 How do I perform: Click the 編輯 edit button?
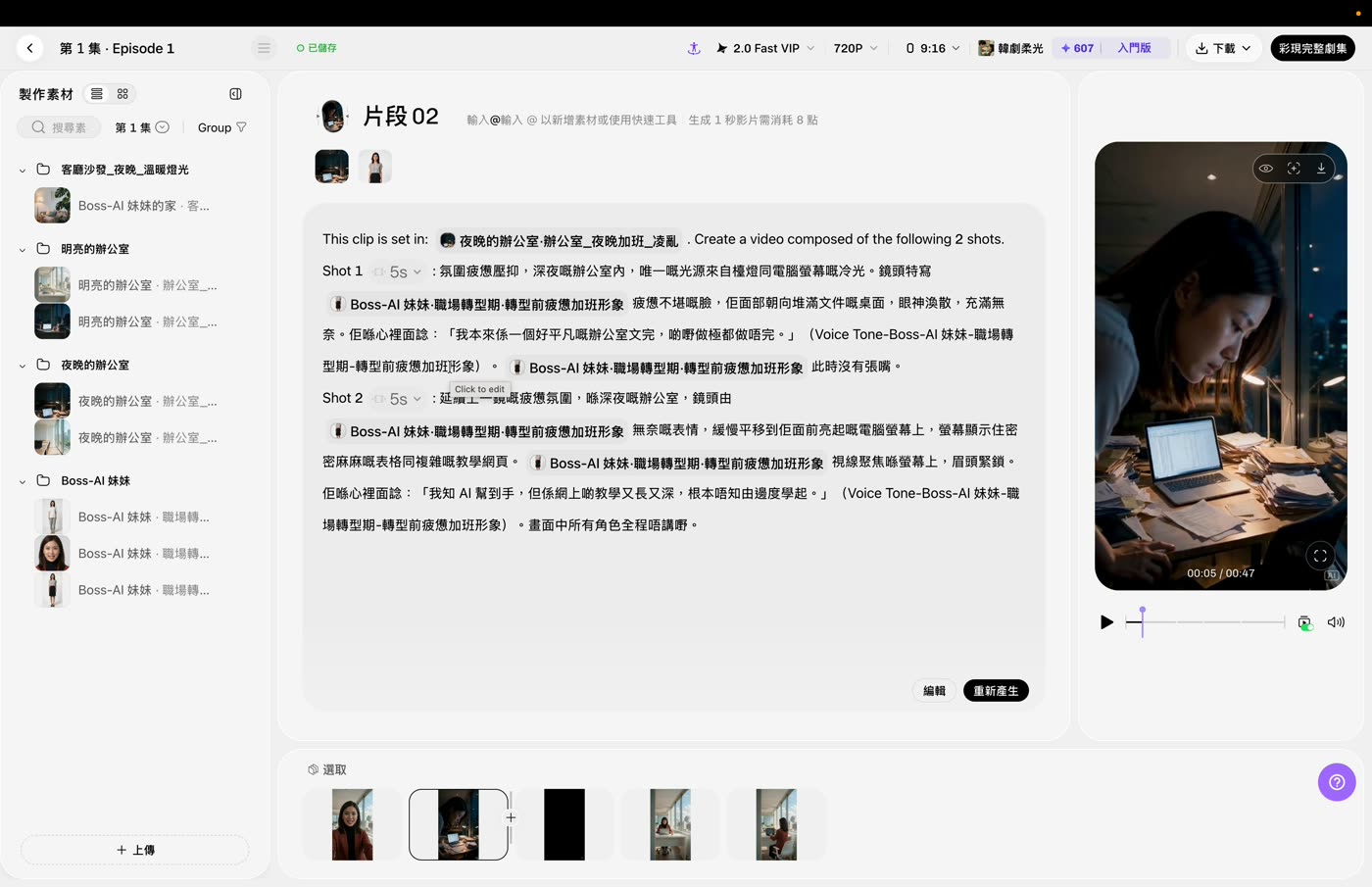pos(934,691)
